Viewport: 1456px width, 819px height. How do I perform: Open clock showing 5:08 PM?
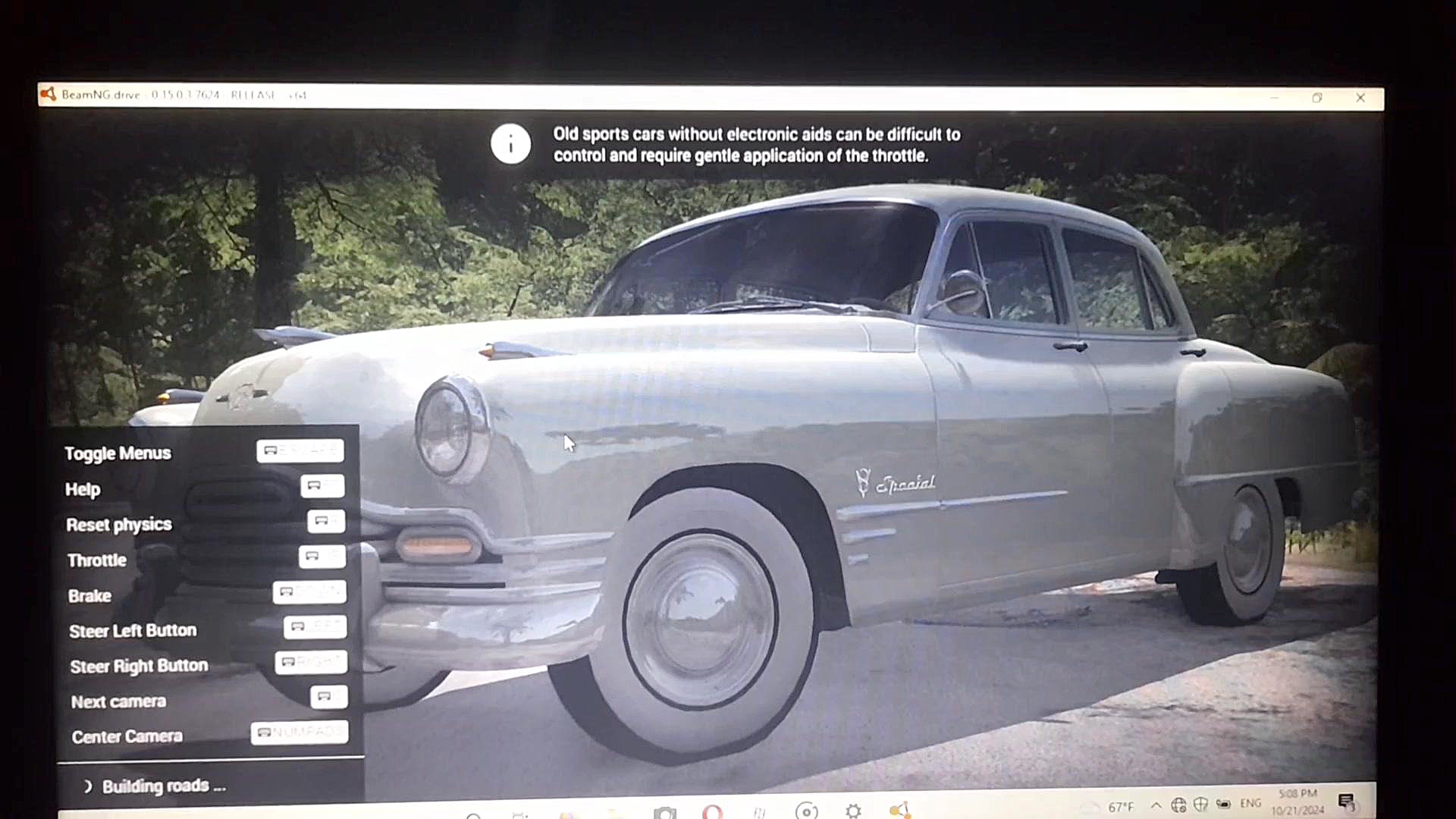tap(1298, 802)
